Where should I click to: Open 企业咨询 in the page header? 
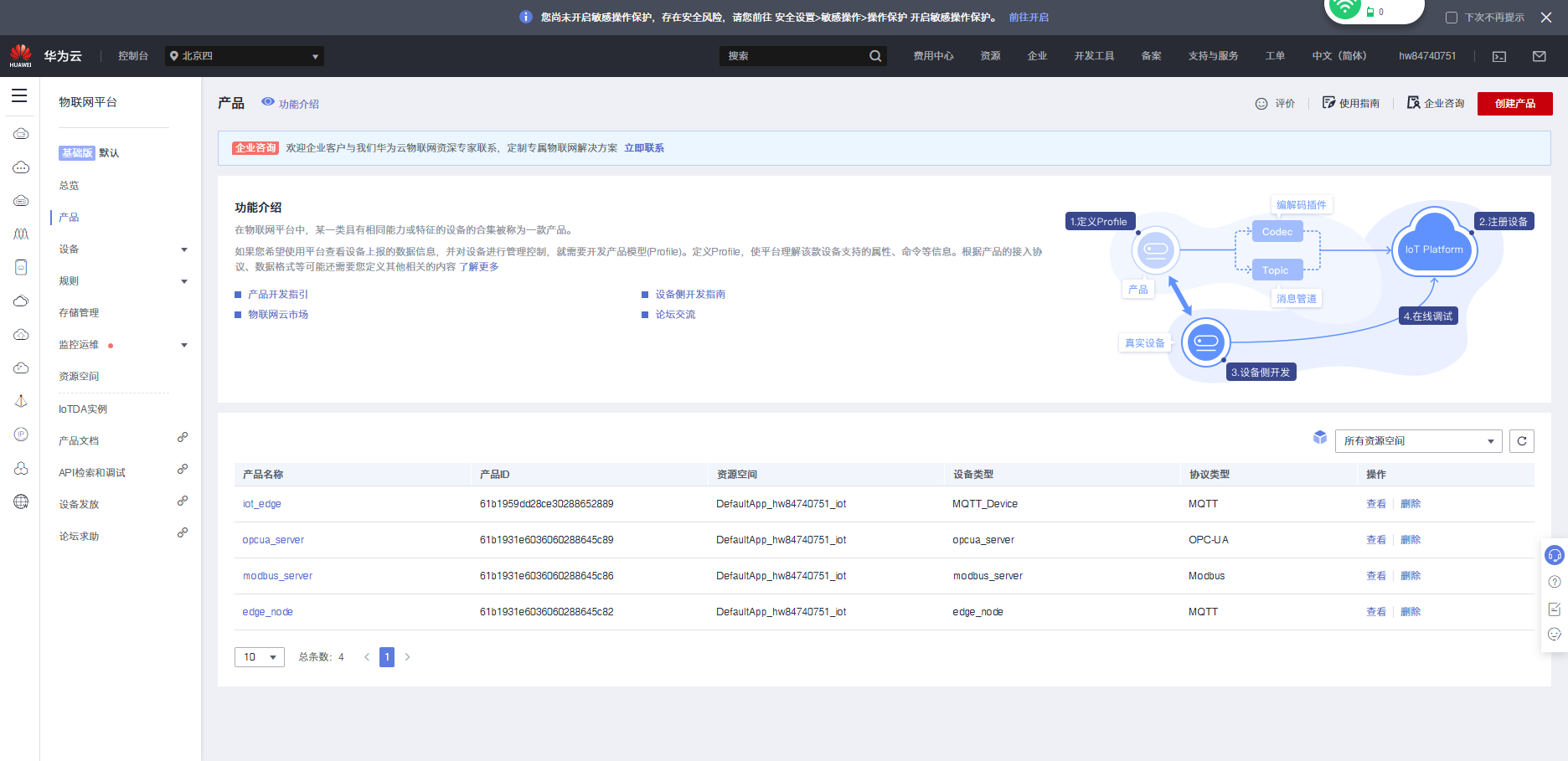point(1436,103)
